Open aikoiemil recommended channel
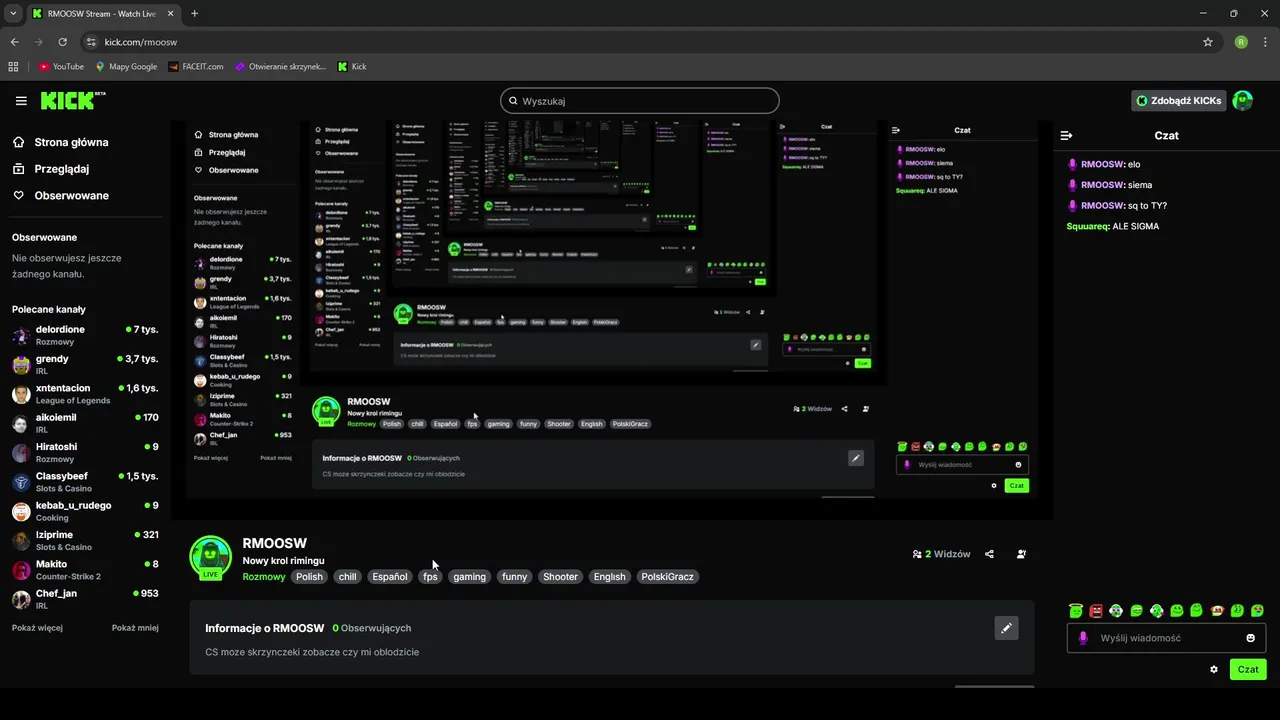 (85, 423)
